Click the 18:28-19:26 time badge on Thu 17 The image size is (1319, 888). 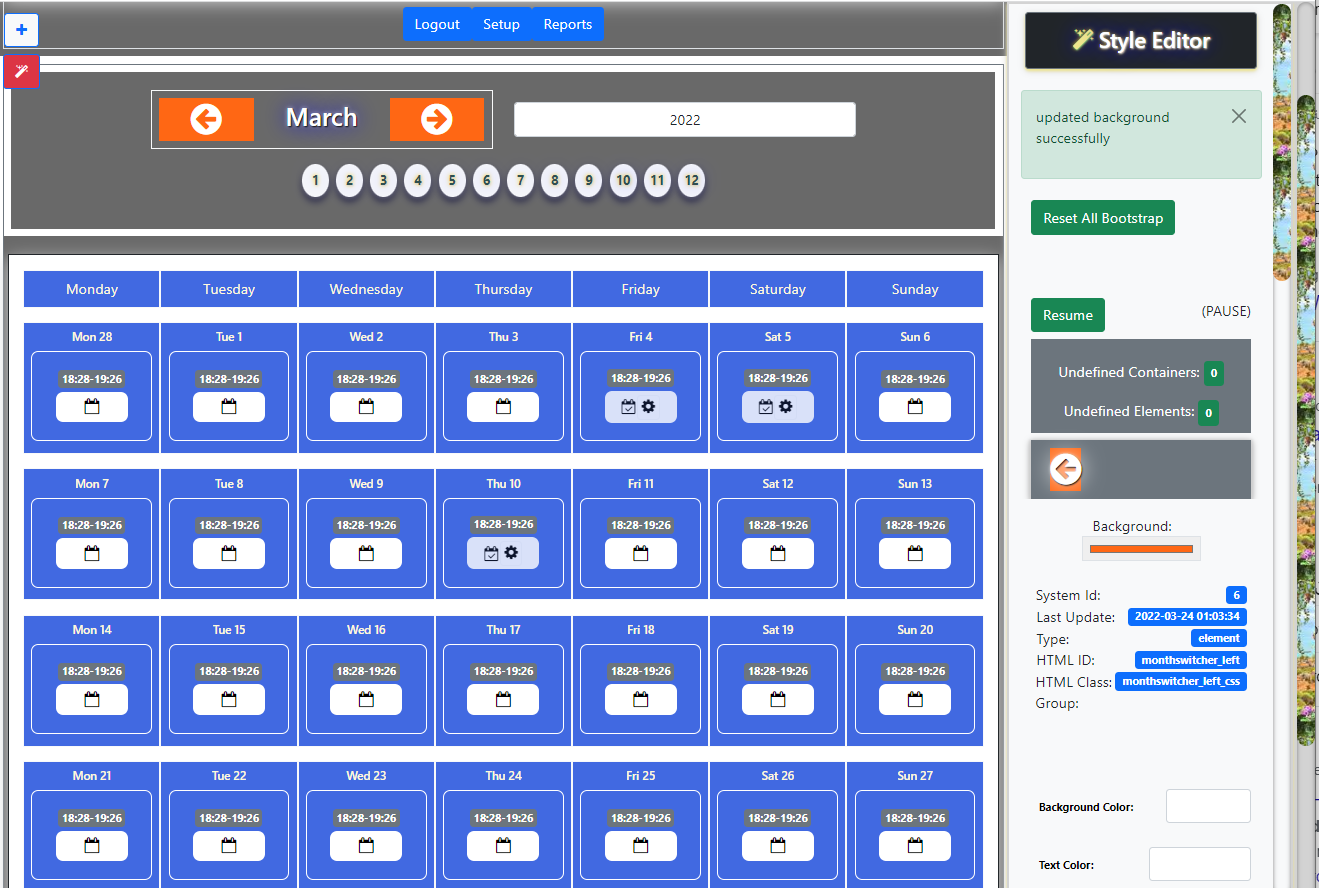(504, 671)
